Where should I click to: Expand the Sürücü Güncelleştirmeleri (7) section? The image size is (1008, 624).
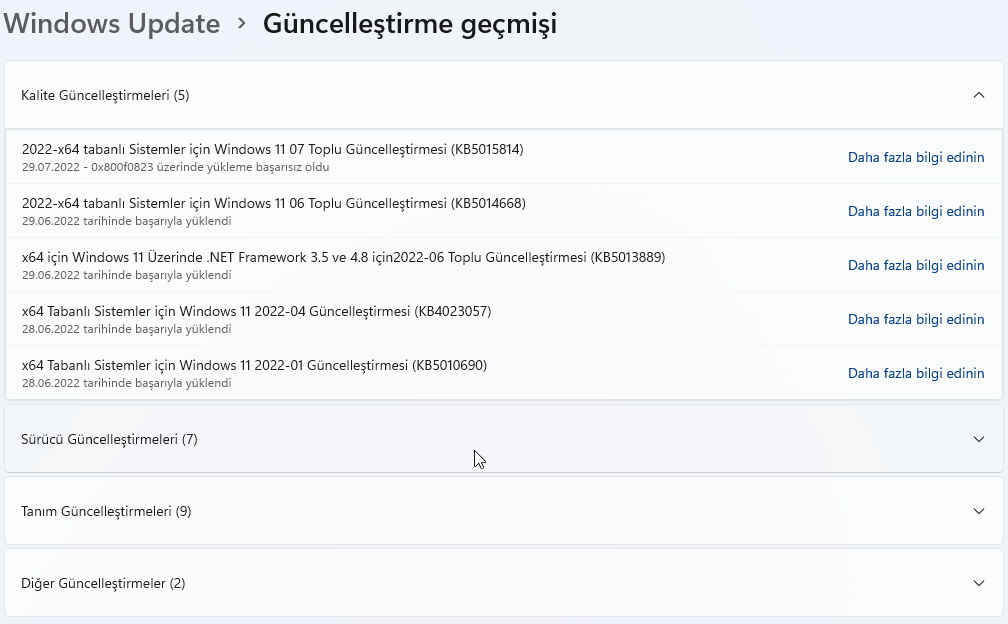tap(979, 439)
